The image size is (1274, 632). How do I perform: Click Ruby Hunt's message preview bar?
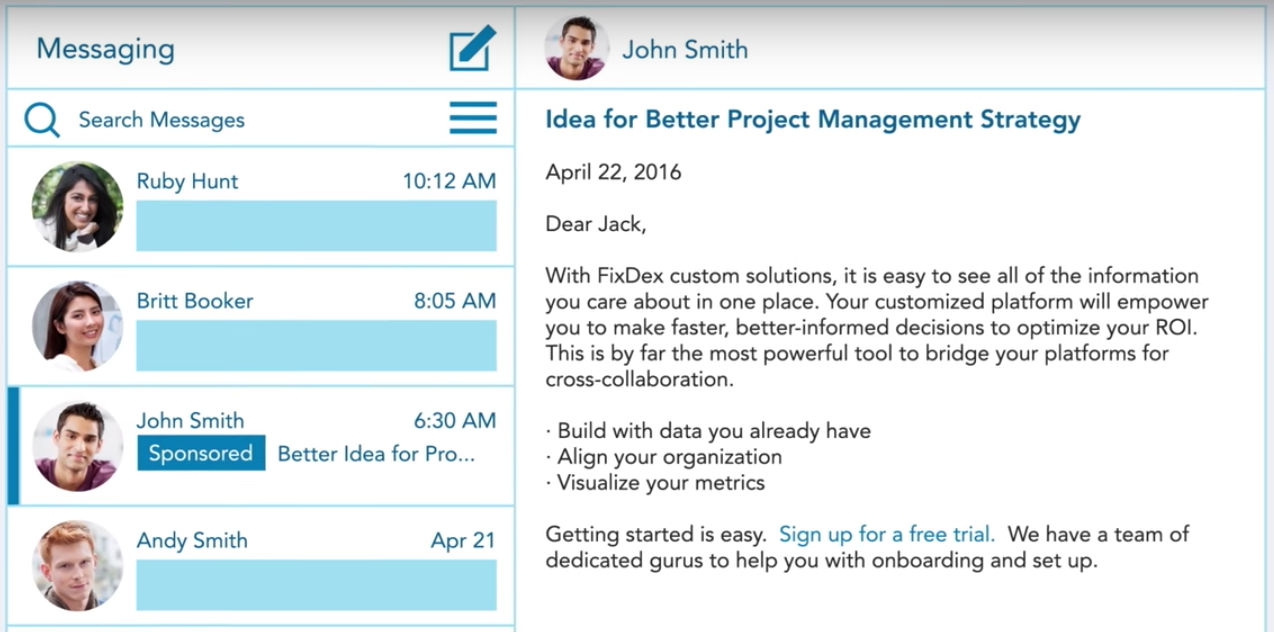[316, 226]
